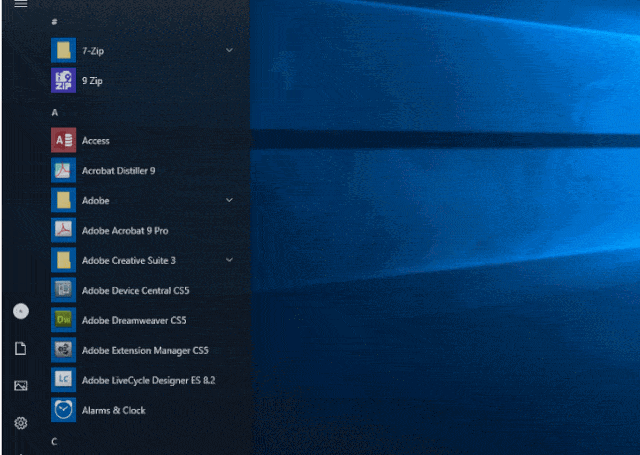Click the hamburger menu at top-left
The height and width of the screenshot is (455, 640).
click(x=20, y=4)
